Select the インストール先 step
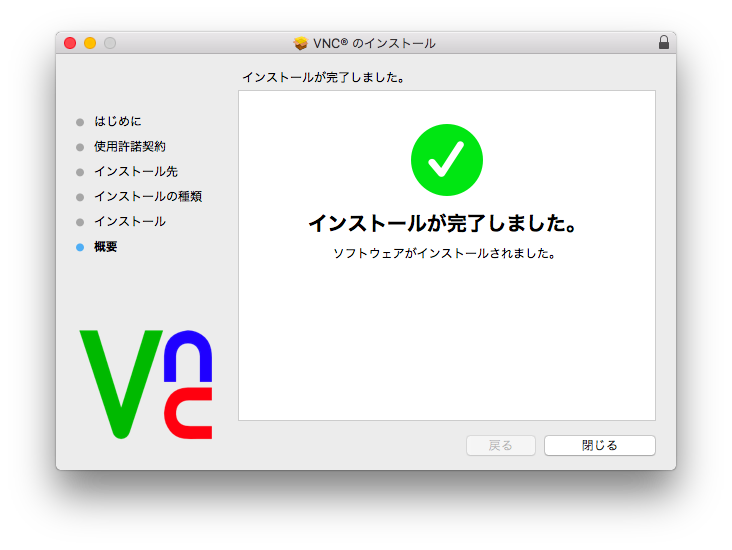This screenshot has width=732, height=550. 136,172
